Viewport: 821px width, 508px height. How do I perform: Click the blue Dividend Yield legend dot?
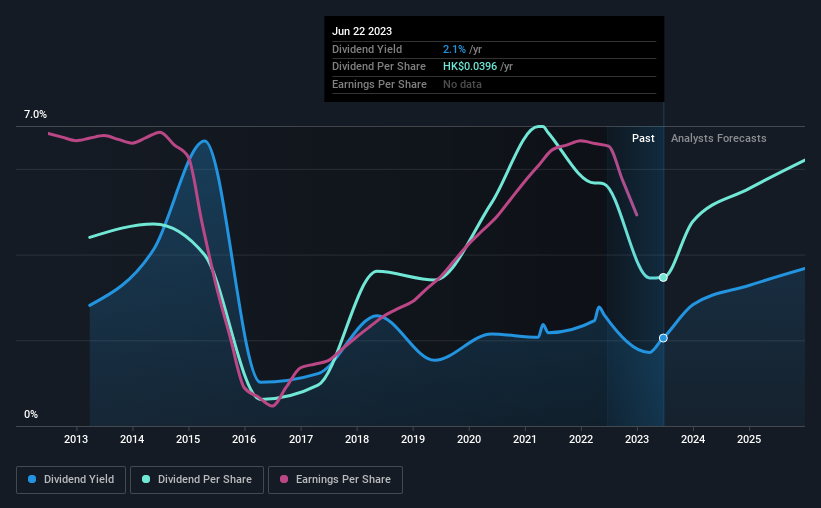click(32, 479)
